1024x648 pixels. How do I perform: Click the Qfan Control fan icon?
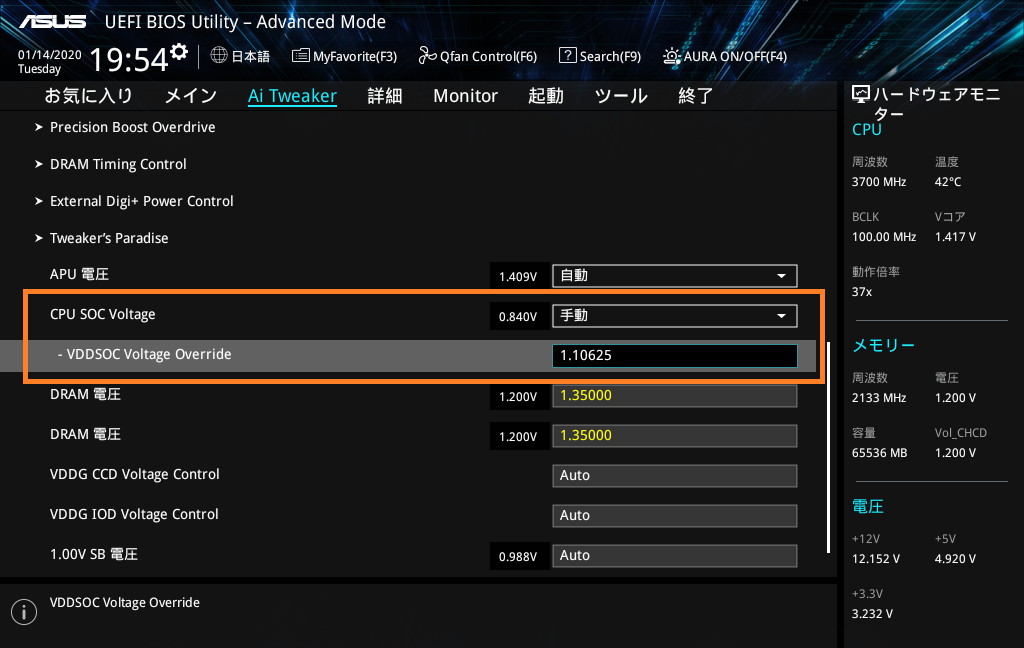tap(427, 56)
